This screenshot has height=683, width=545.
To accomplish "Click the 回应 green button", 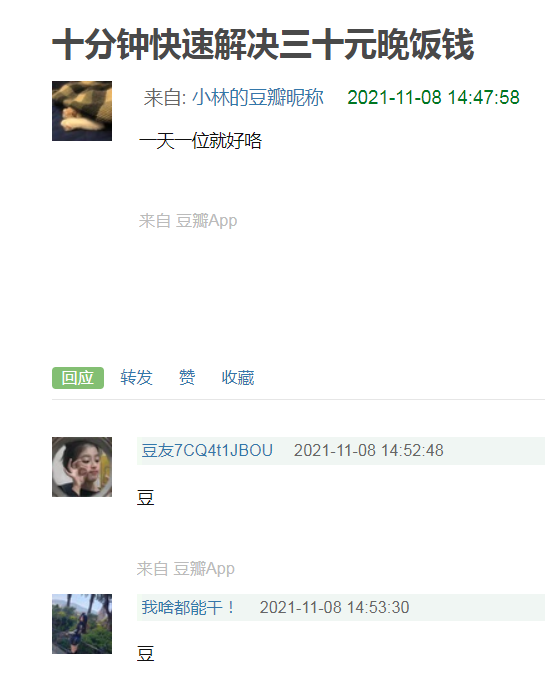I will click(x=78, y=378).
